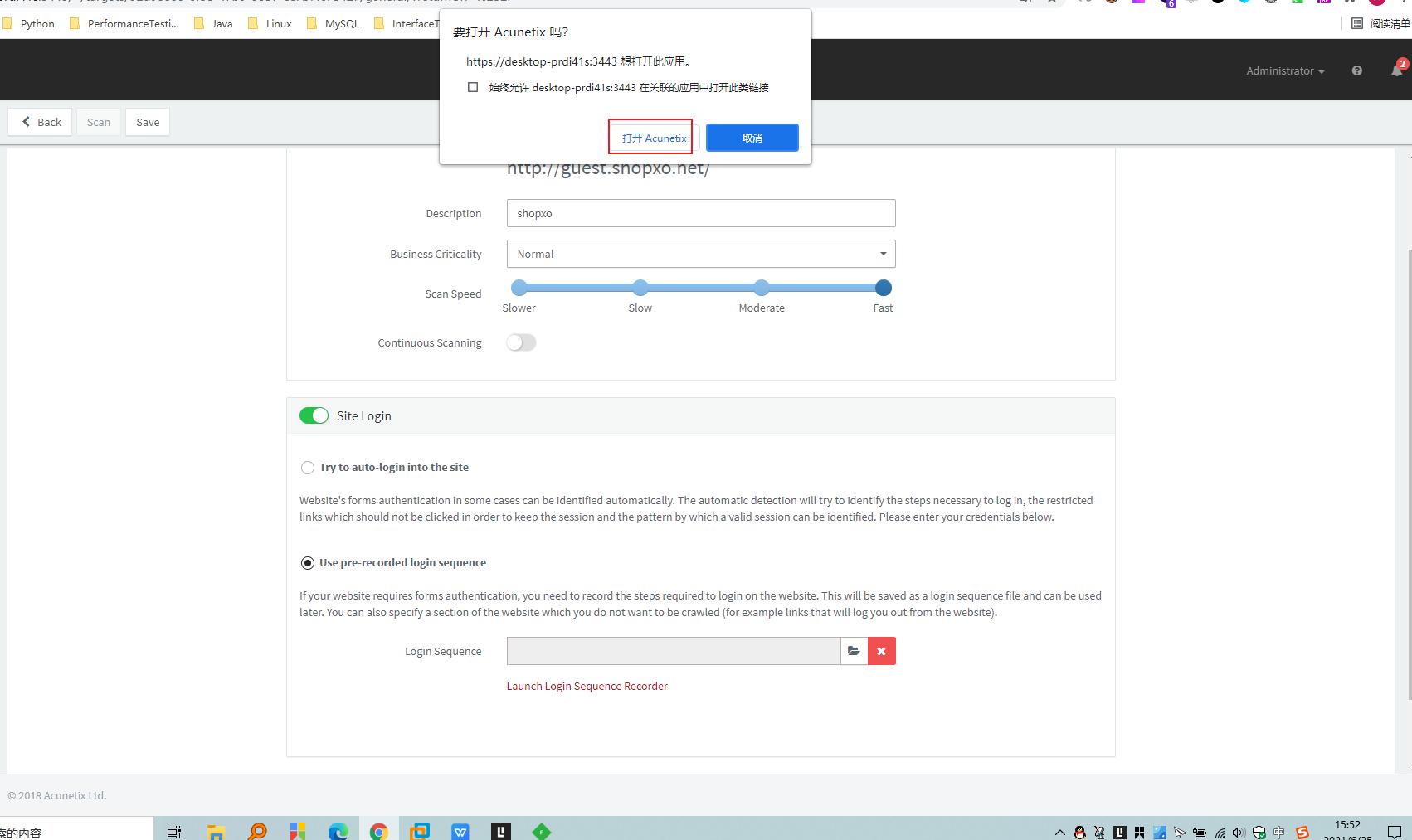Turn off the Site Login toggle
This screenshot has width=1412, height=840.
coord(314,415)
